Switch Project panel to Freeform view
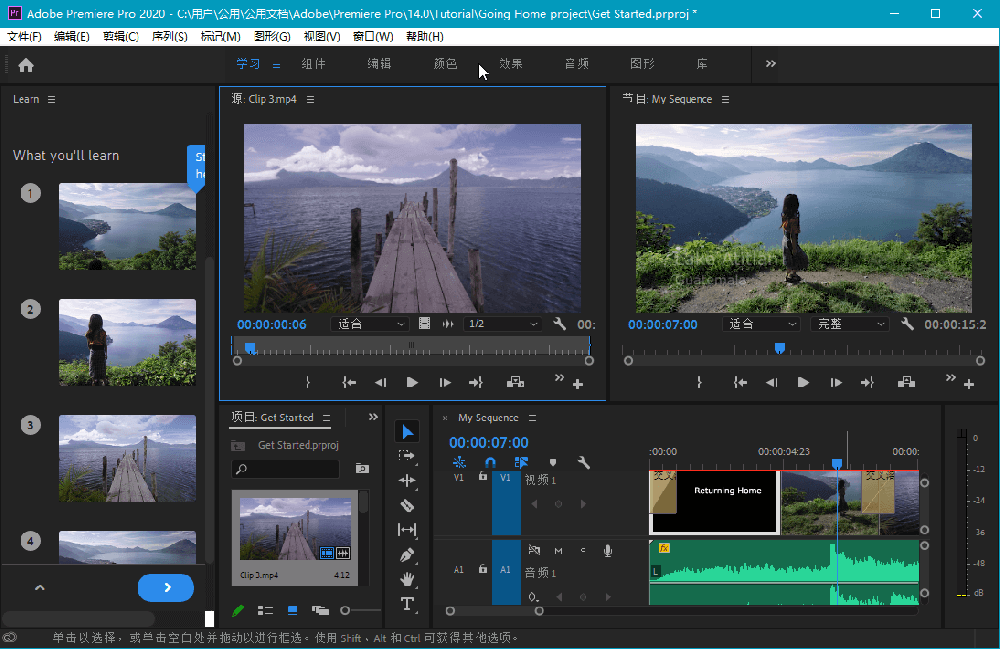The height and width of the screenshot is (649, 1000). coord(320,610)
